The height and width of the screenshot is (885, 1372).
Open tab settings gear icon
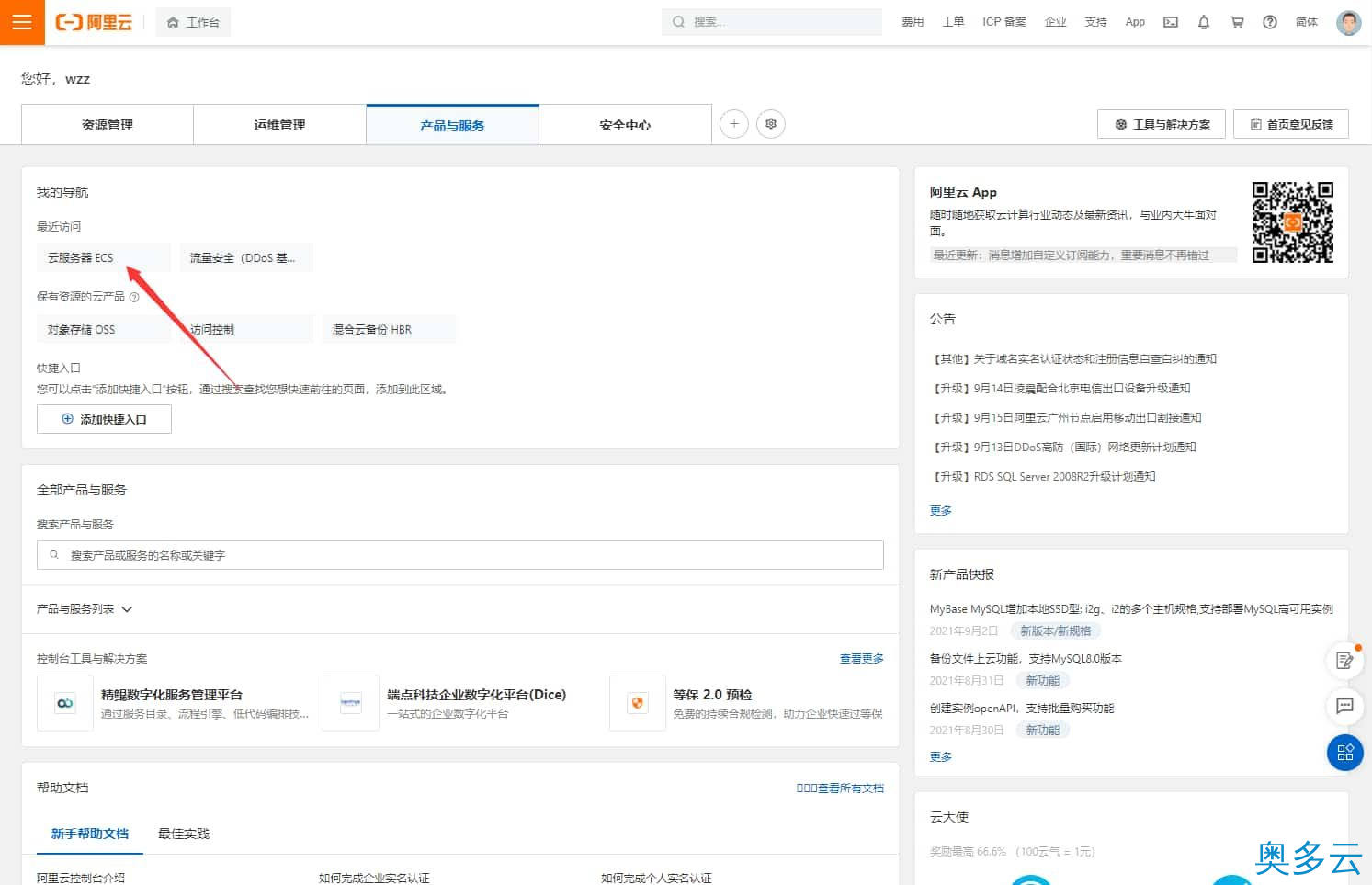[771, 124]
